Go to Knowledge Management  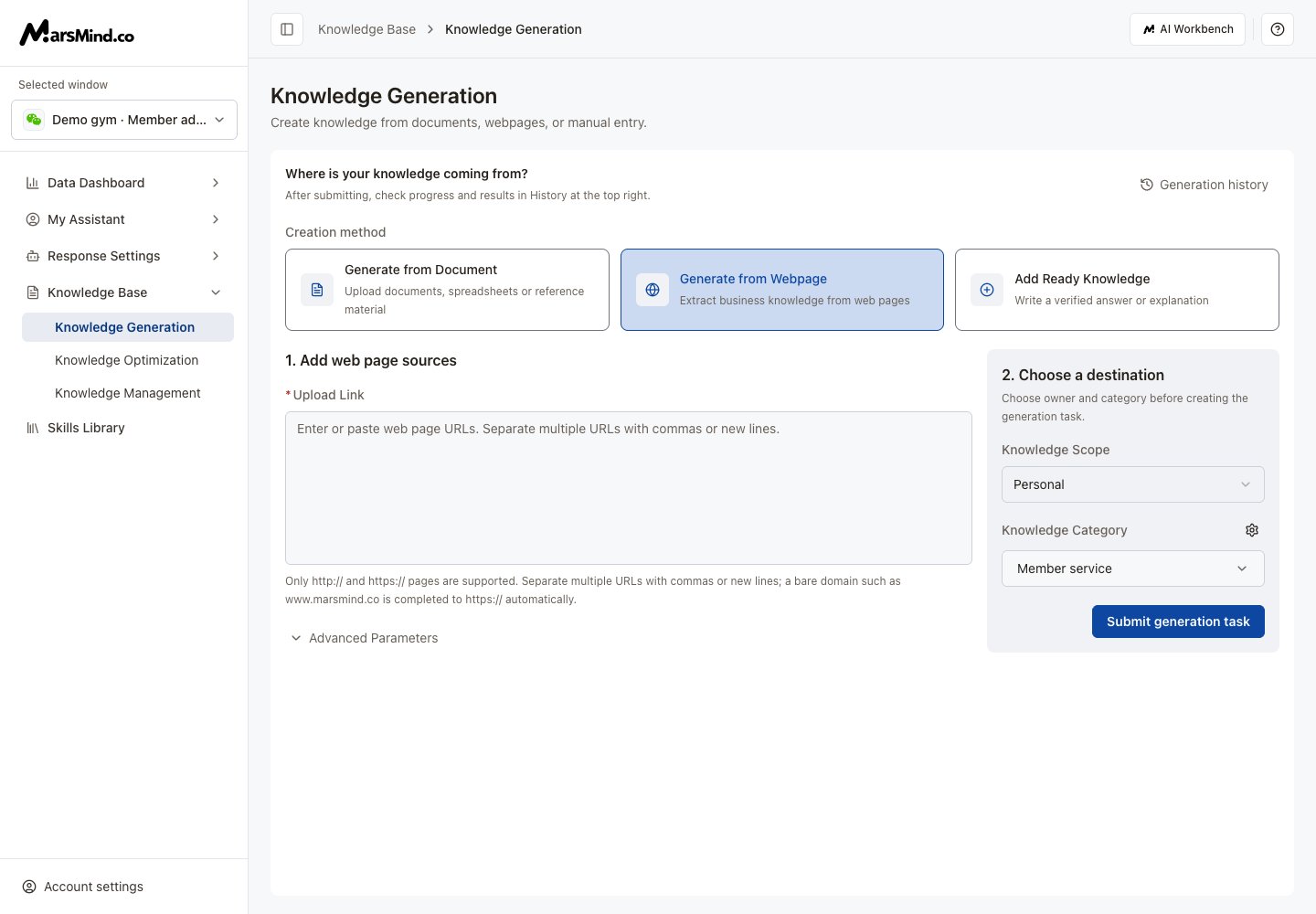tap(128, 393)
